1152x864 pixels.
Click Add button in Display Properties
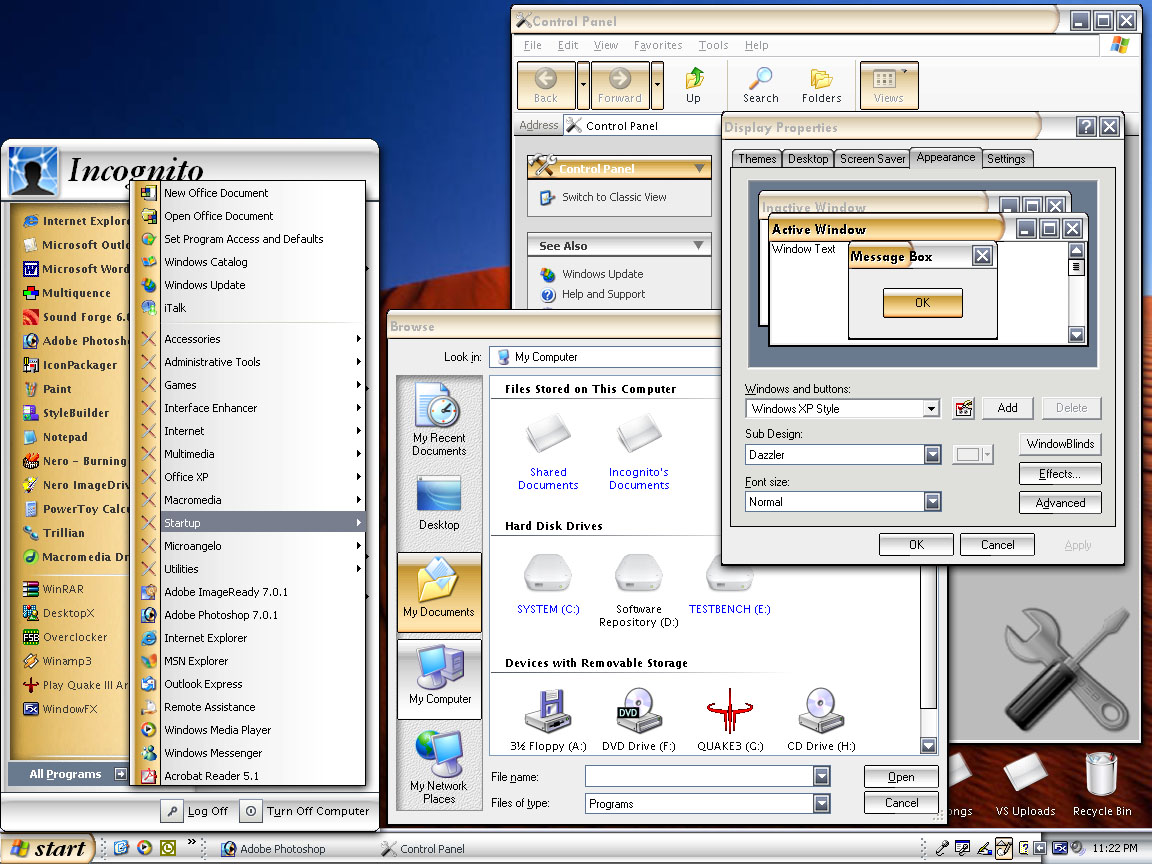tap(1007, 408)
